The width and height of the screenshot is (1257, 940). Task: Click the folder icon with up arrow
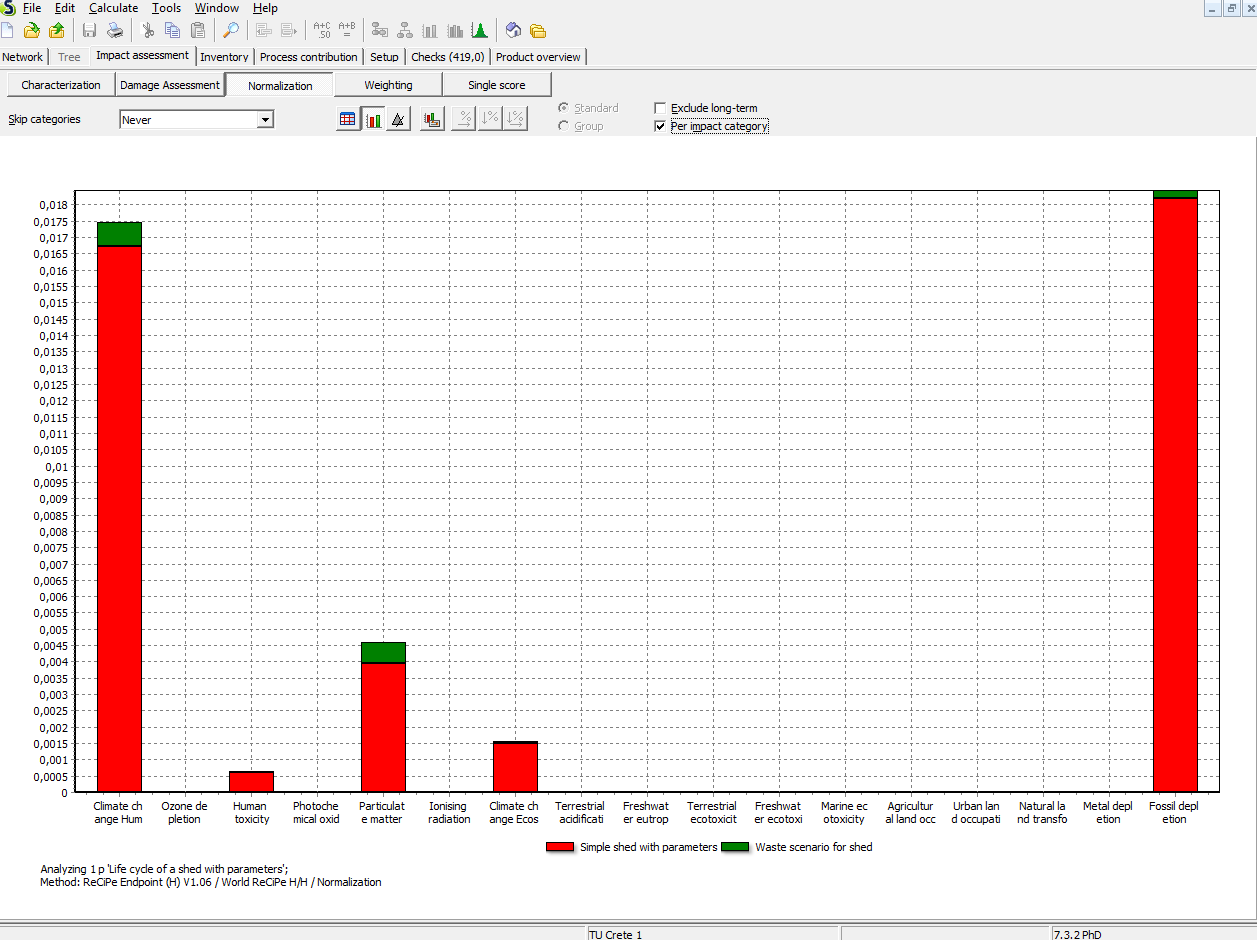pyautogui.click(x=57, y=30)
